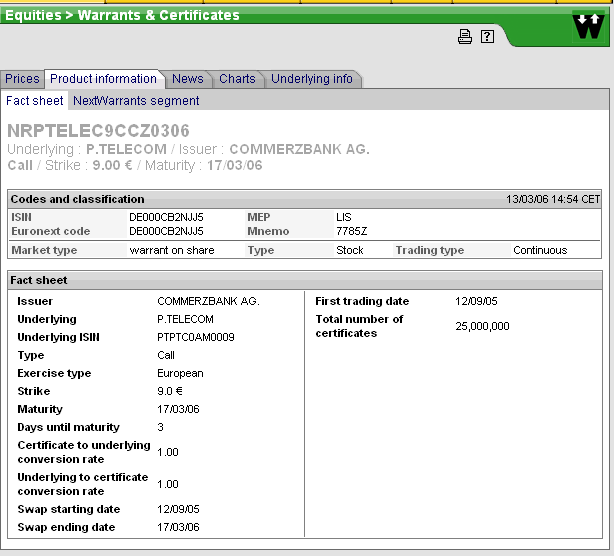Click the Trading type value Continuous
The height and width of the screenshot is (556, 614).
click(x=540, y=250)
